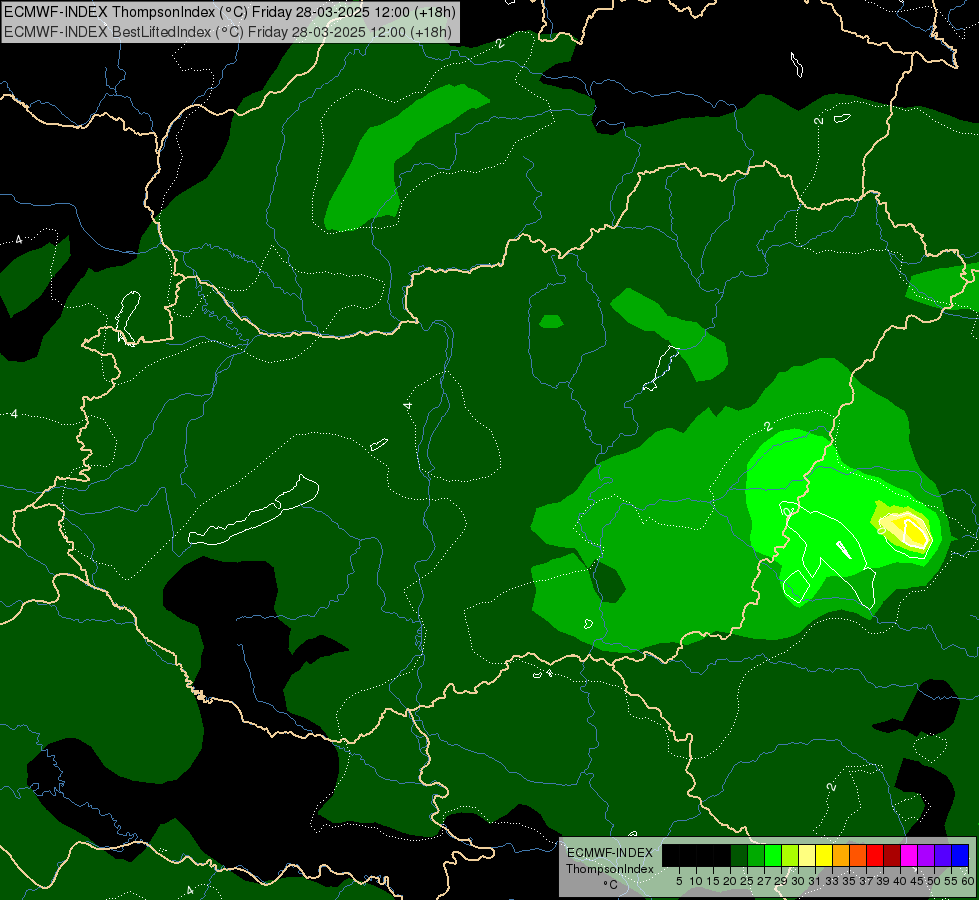This screenshot has height=900, width=979.
Task: Click the ThompsonIndex title line at top
Action: click(x=230, y=12)
